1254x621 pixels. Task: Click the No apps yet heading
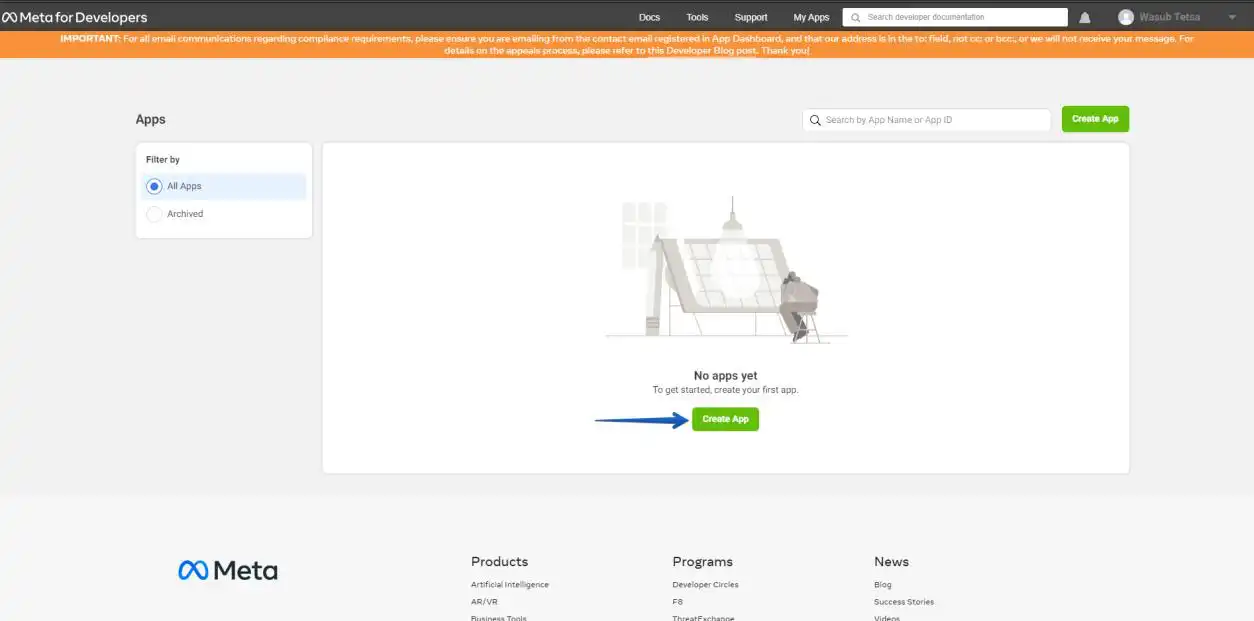click(726, 376)
